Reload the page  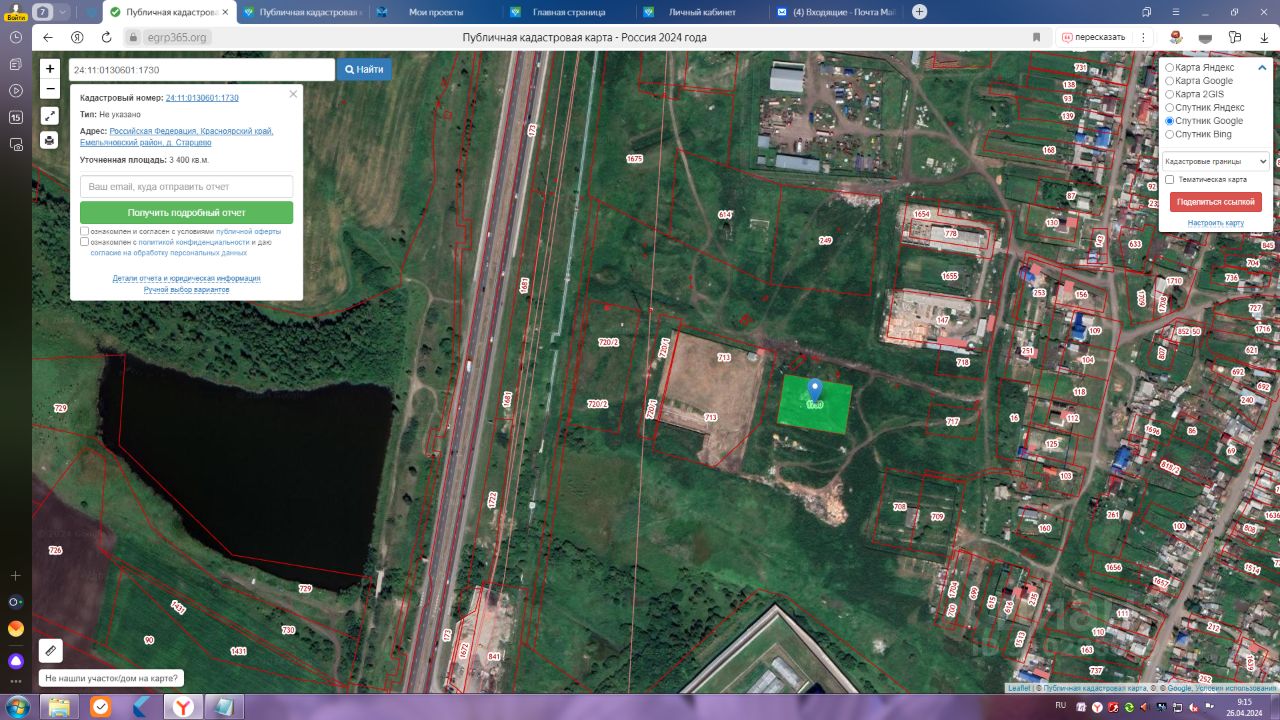(106, 37)
